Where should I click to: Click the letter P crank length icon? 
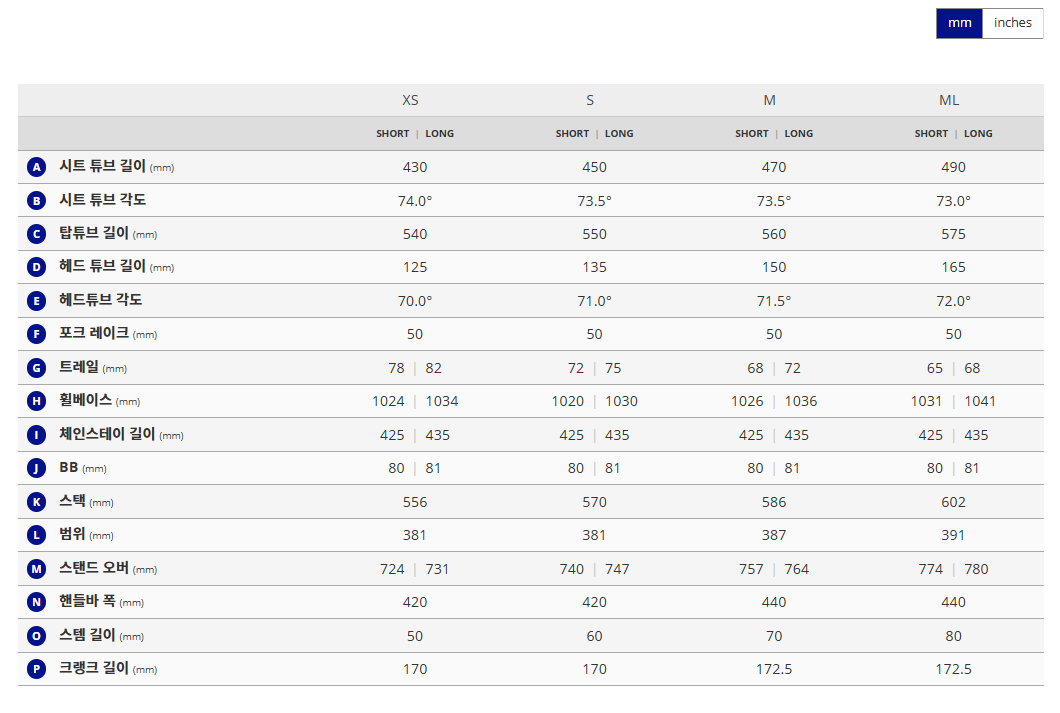37,669
